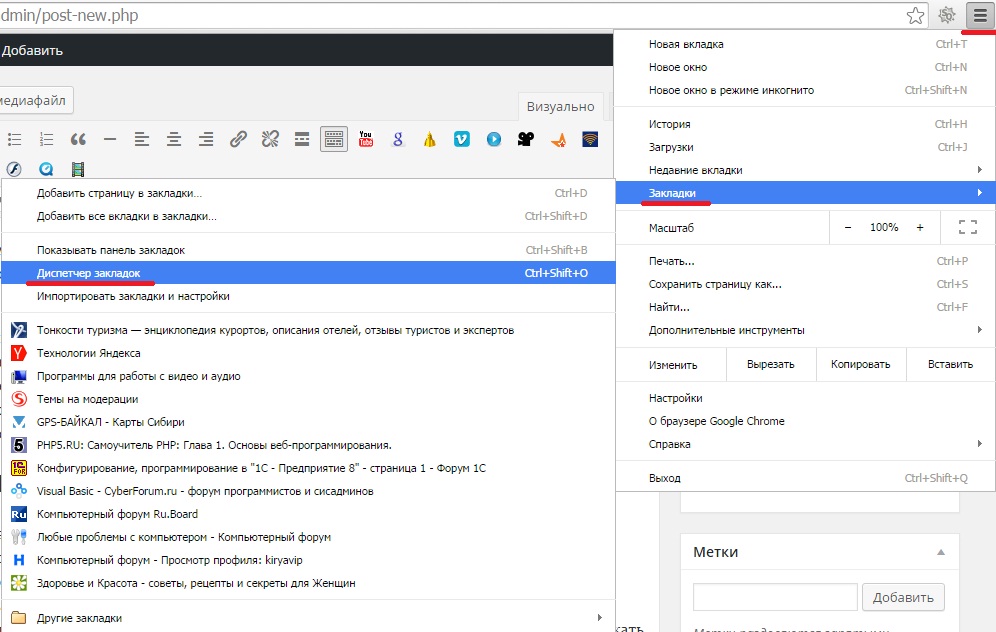Open the 'Технологии Яндекса' bookmark
Viewport: 996px width, 632px height.
click(x=89, y=353)
